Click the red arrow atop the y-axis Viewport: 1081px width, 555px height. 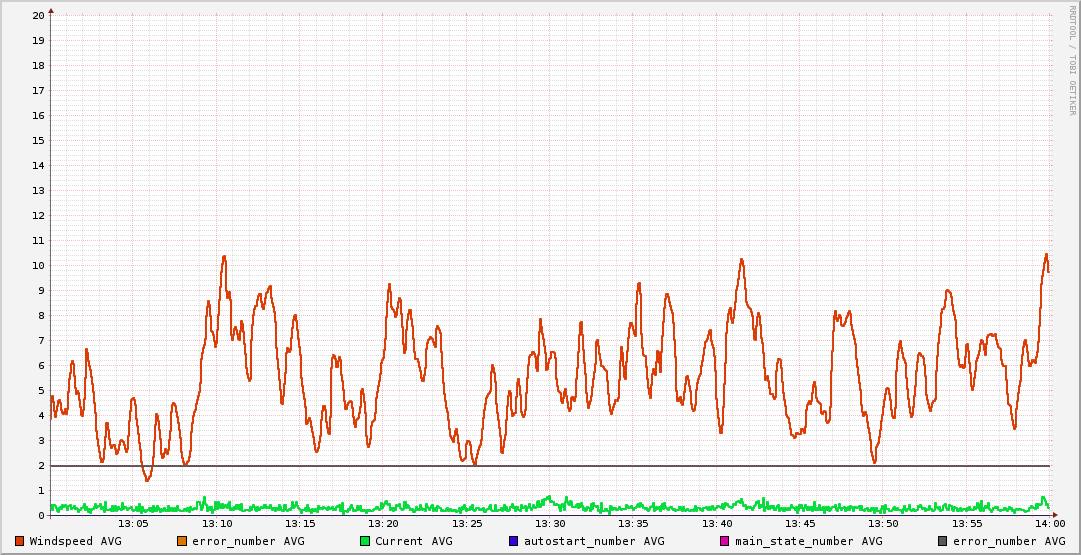pos(51,10)
